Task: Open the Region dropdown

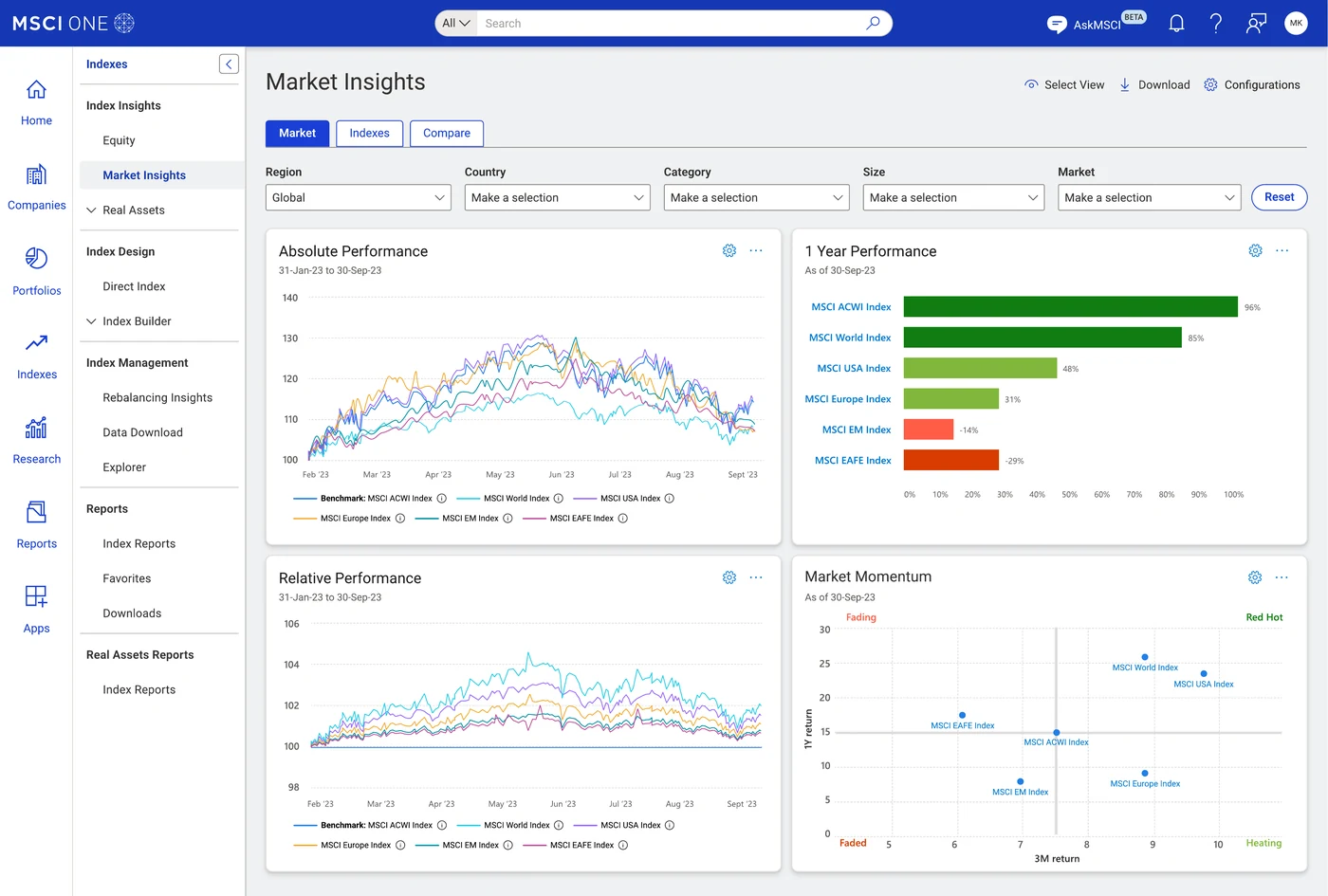Action: [x=359, y=197]
